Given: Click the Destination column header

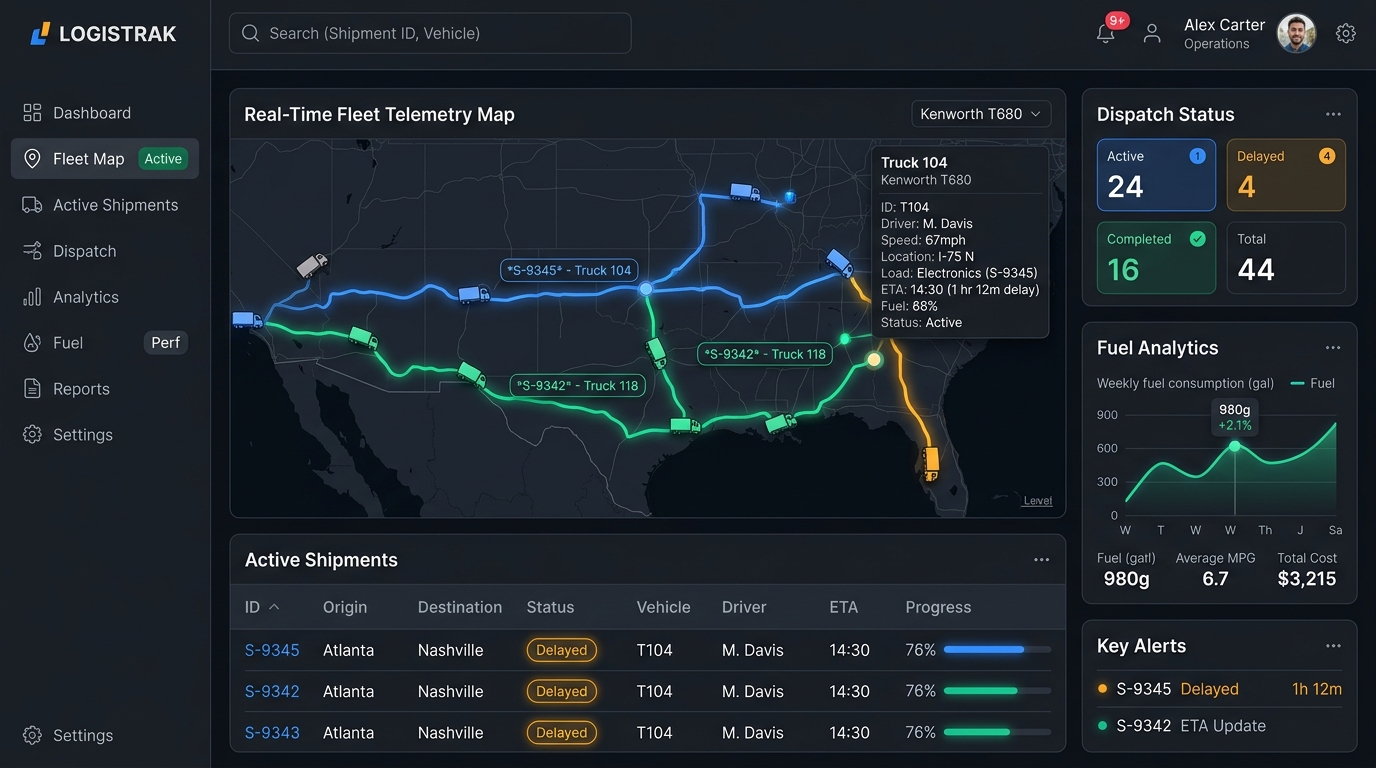Looking at the screenshot, I should [x=460, y=607].
